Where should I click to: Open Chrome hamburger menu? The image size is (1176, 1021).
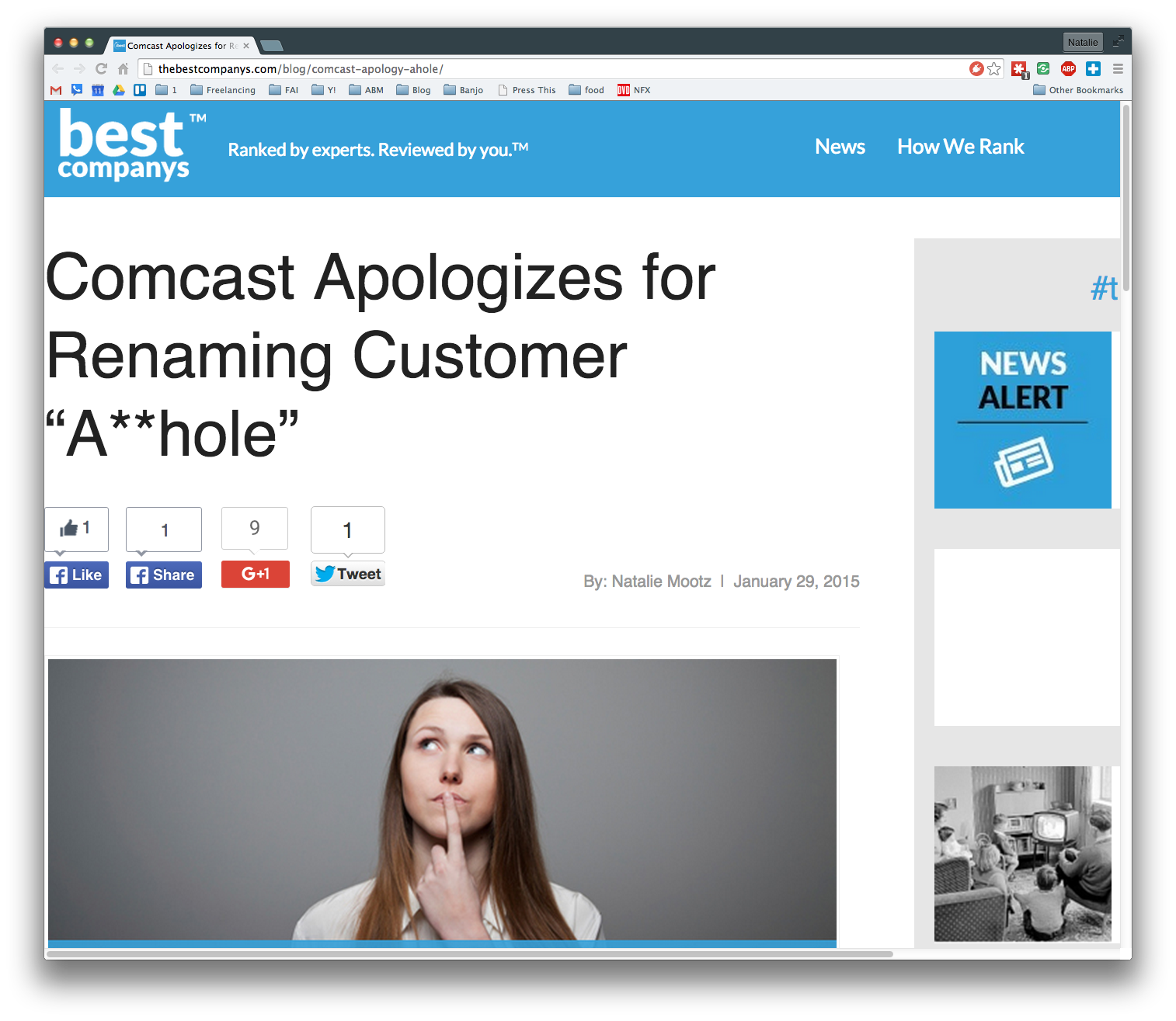click(x=1118, y=69)
